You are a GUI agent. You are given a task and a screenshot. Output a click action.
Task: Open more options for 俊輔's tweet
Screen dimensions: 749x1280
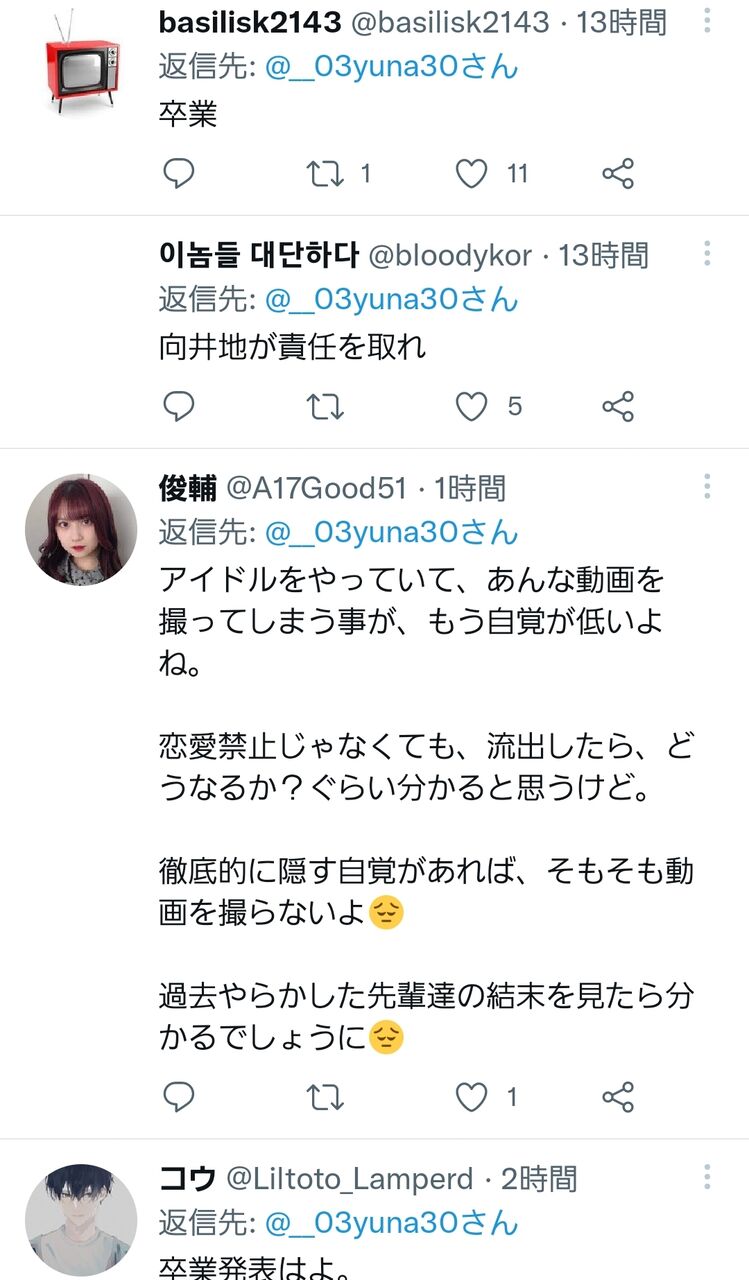(707, 486)
